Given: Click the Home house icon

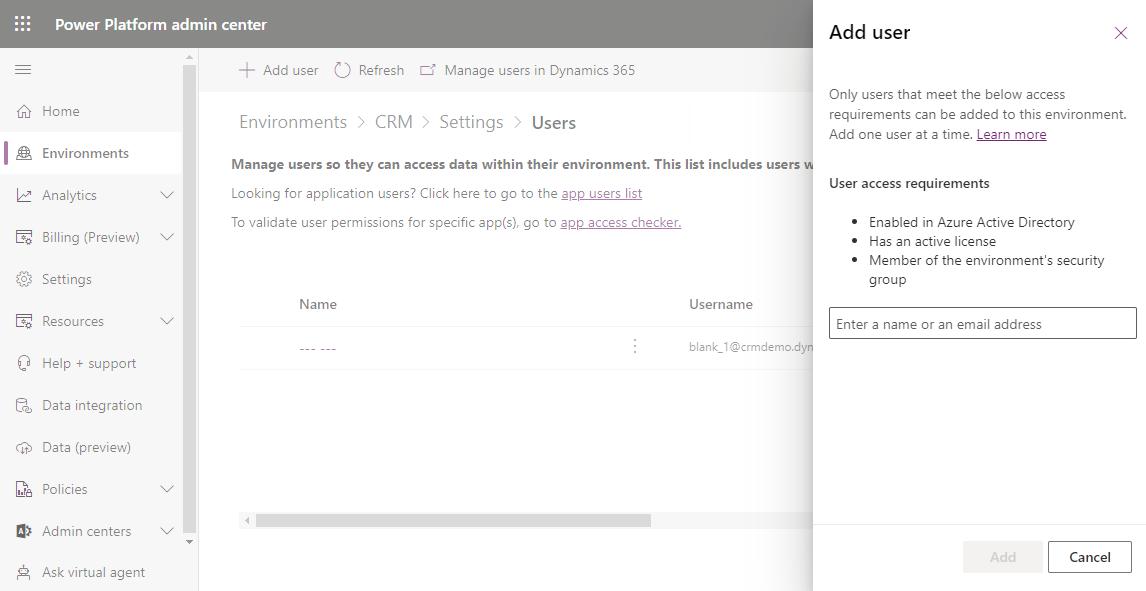Looking at the screenshot, I should point(24,111).
